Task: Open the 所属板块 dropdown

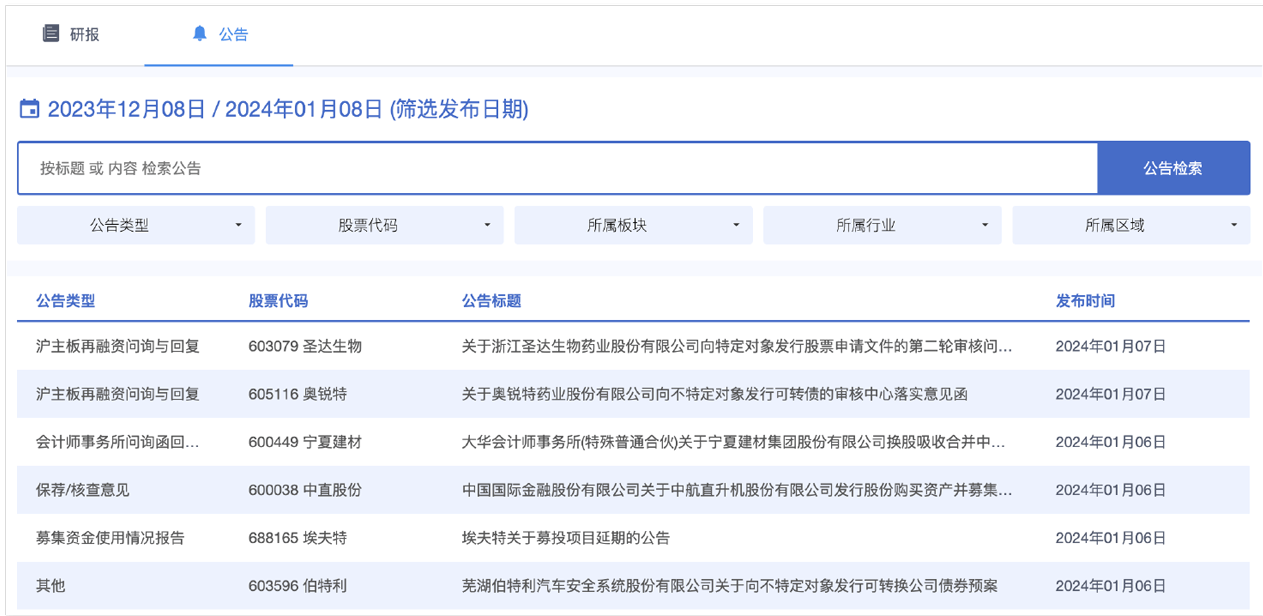Action: click(x=633, y=225)
